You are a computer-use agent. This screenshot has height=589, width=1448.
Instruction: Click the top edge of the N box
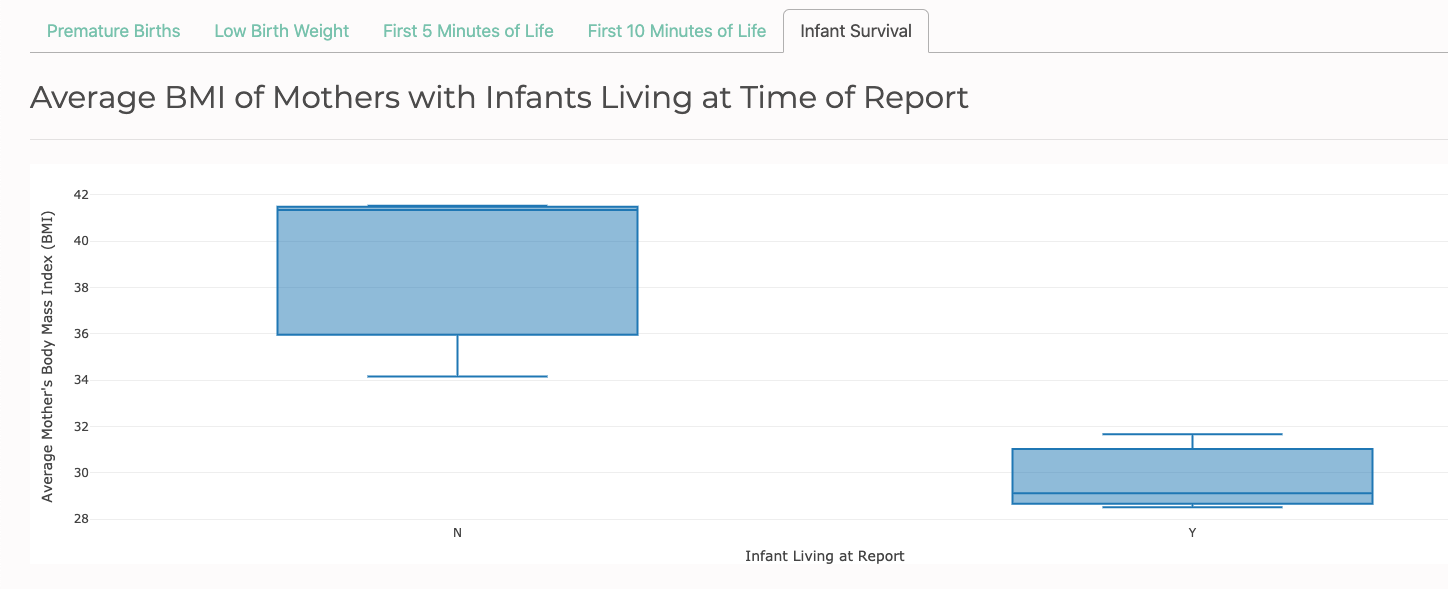coord(457,205)
